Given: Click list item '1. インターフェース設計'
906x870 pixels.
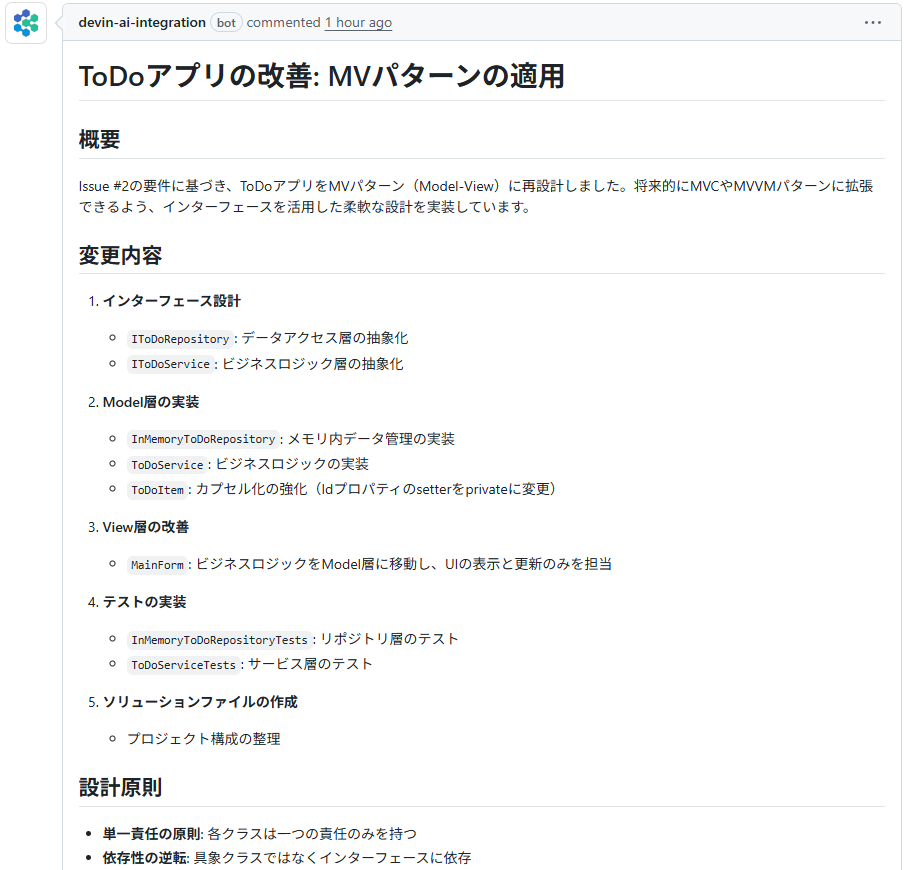Looking at the screenshot, I should point(164,301).
